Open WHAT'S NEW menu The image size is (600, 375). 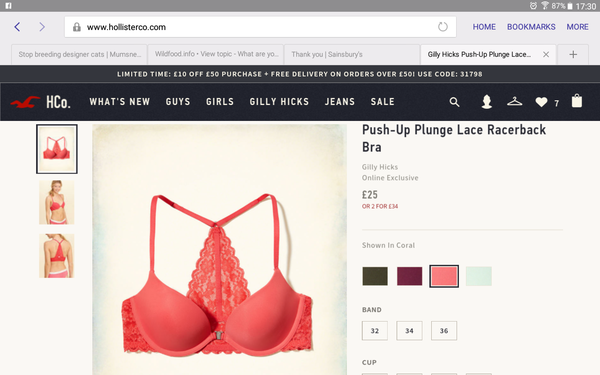coord(119,102)
